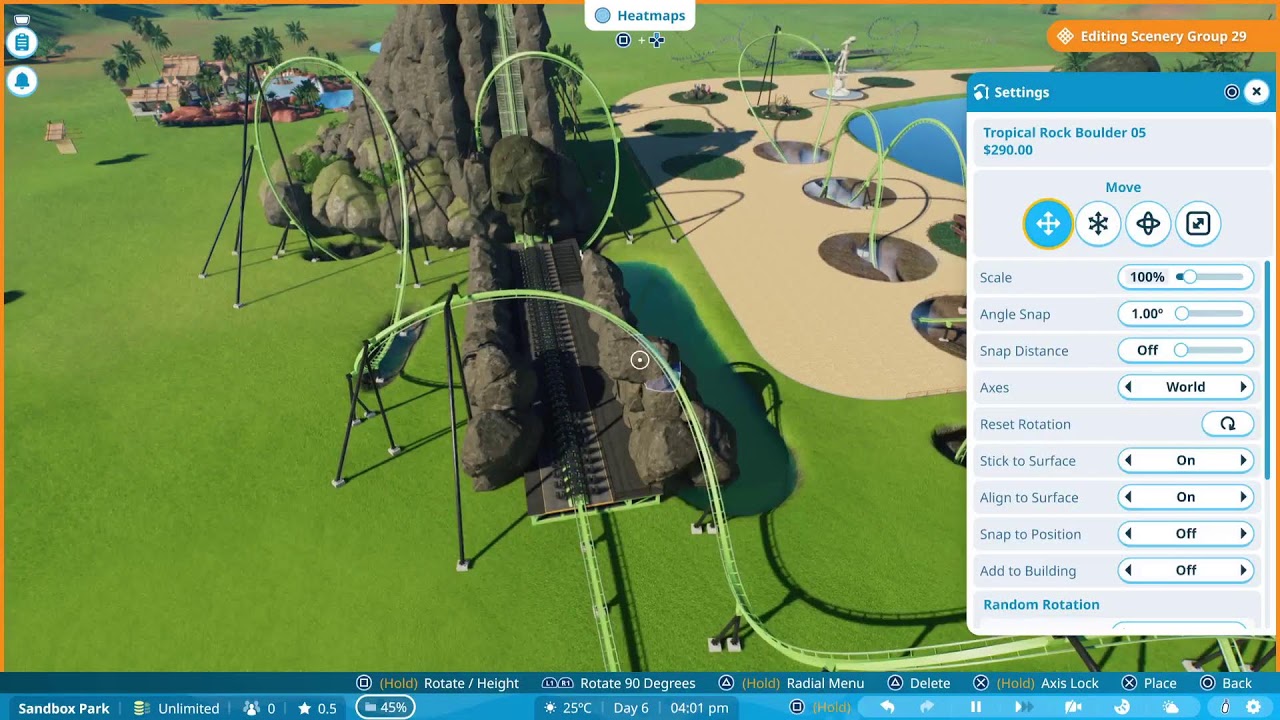Click the Snap Distance Off value
1280x720 pixels.
click(x=1147, y=350)
